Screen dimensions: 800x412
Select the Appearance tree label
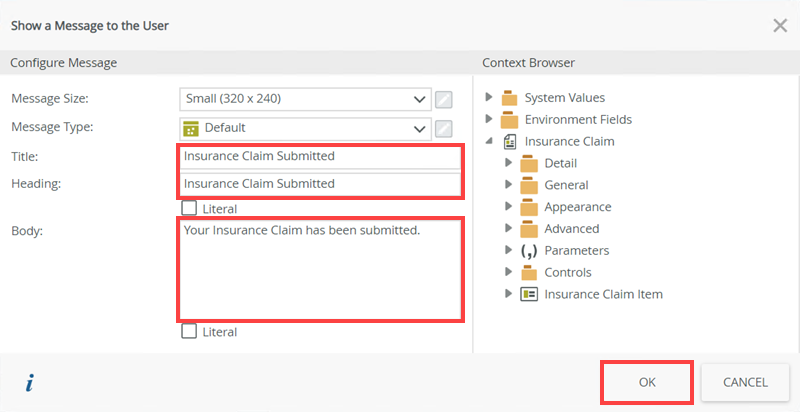[578, 207]
